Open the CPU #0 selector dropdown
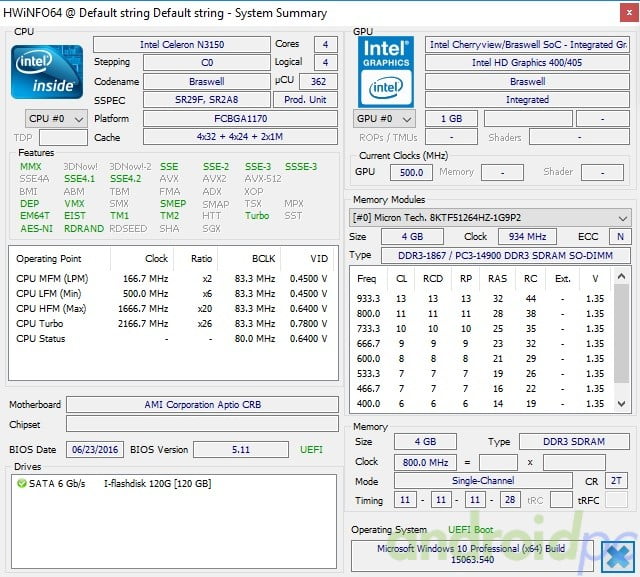The height and width of the screenshot is (577, 640). tap(56, 119)
